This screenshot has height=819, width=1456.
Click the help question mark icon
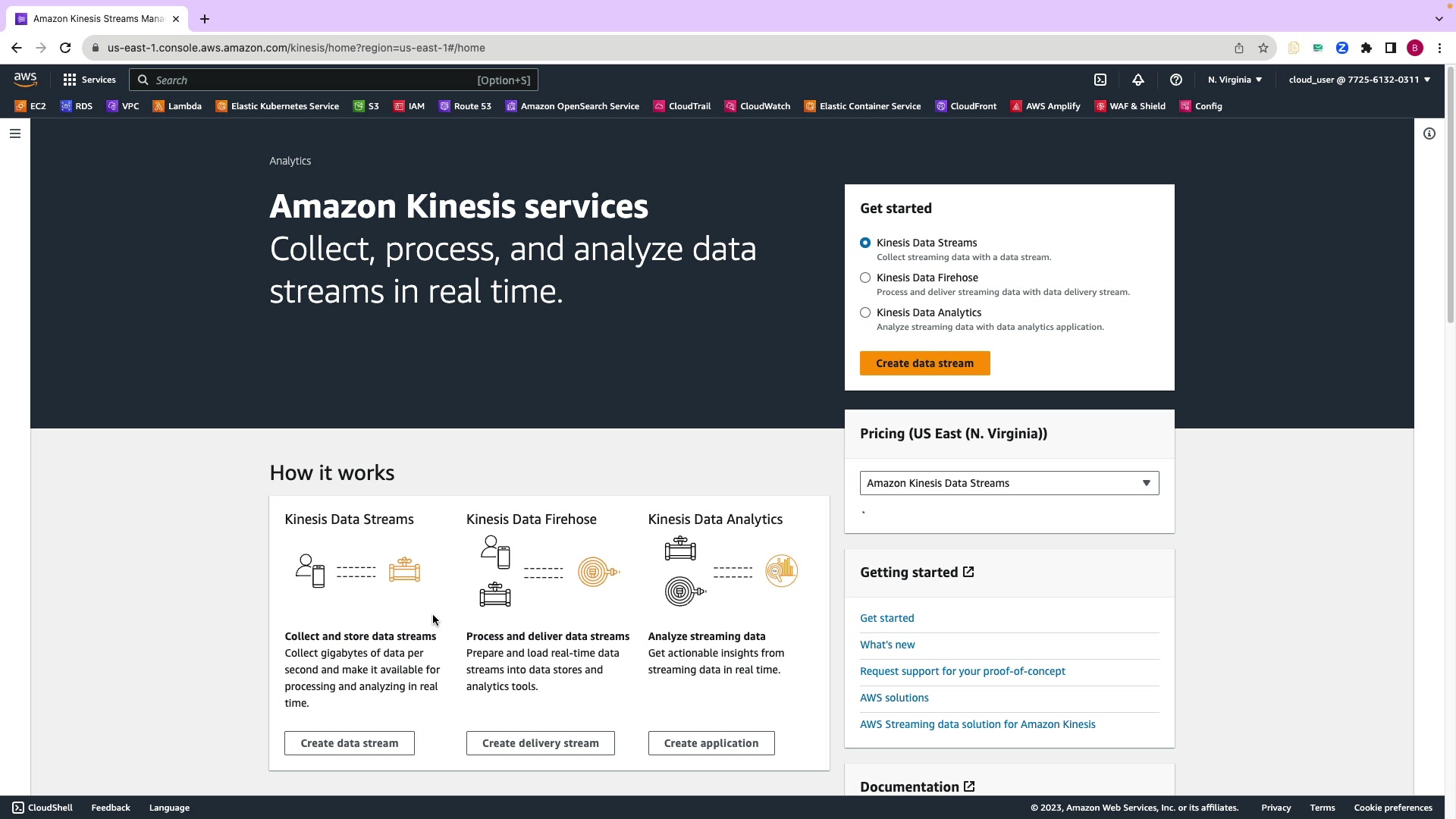(x=1176, y=80)
